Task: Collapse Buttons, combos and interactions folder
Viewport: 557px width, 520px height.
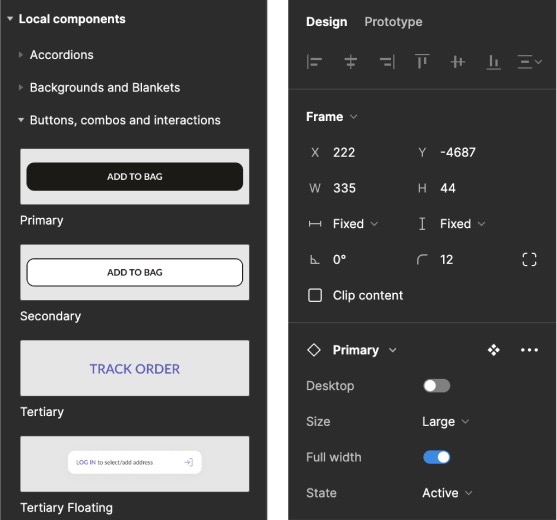Action: tap(21, 120)
